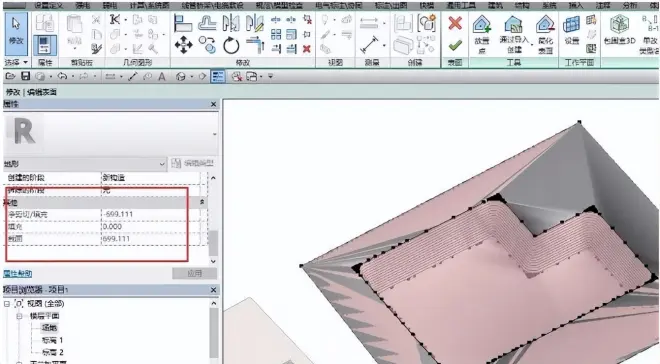Toggle the Properties (属性) palette button
Screen dimensions: 660x364
(44, 45)
